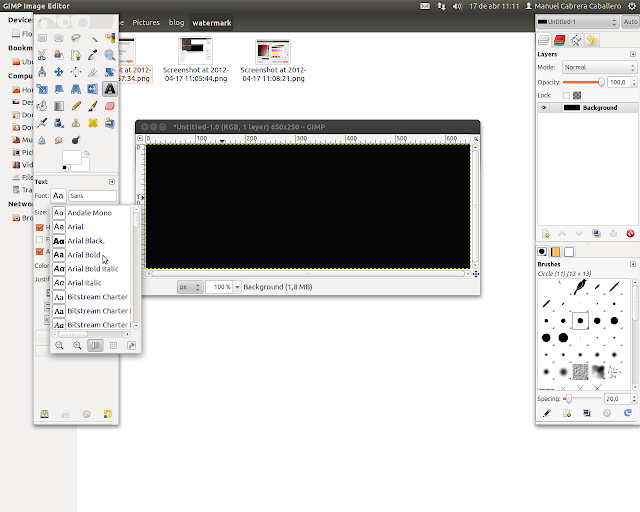The width and height of the screenshot is (640, 512).
Task: Switch to the Undo History tab
Action: (x=592, y=40)
